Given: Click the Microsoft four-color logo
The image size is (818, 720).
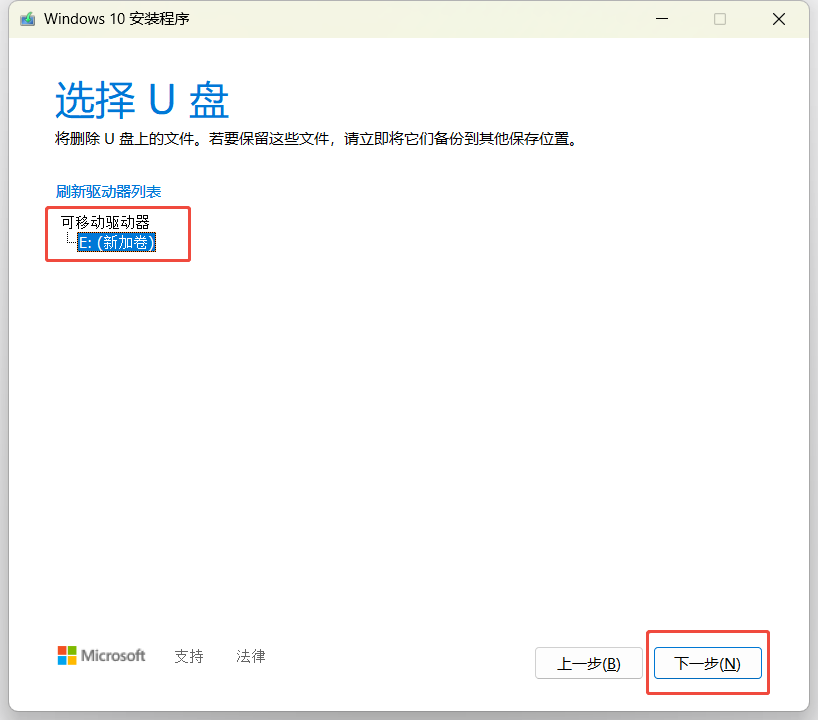Looking at the screenshot, I should (x=67, y=656).
